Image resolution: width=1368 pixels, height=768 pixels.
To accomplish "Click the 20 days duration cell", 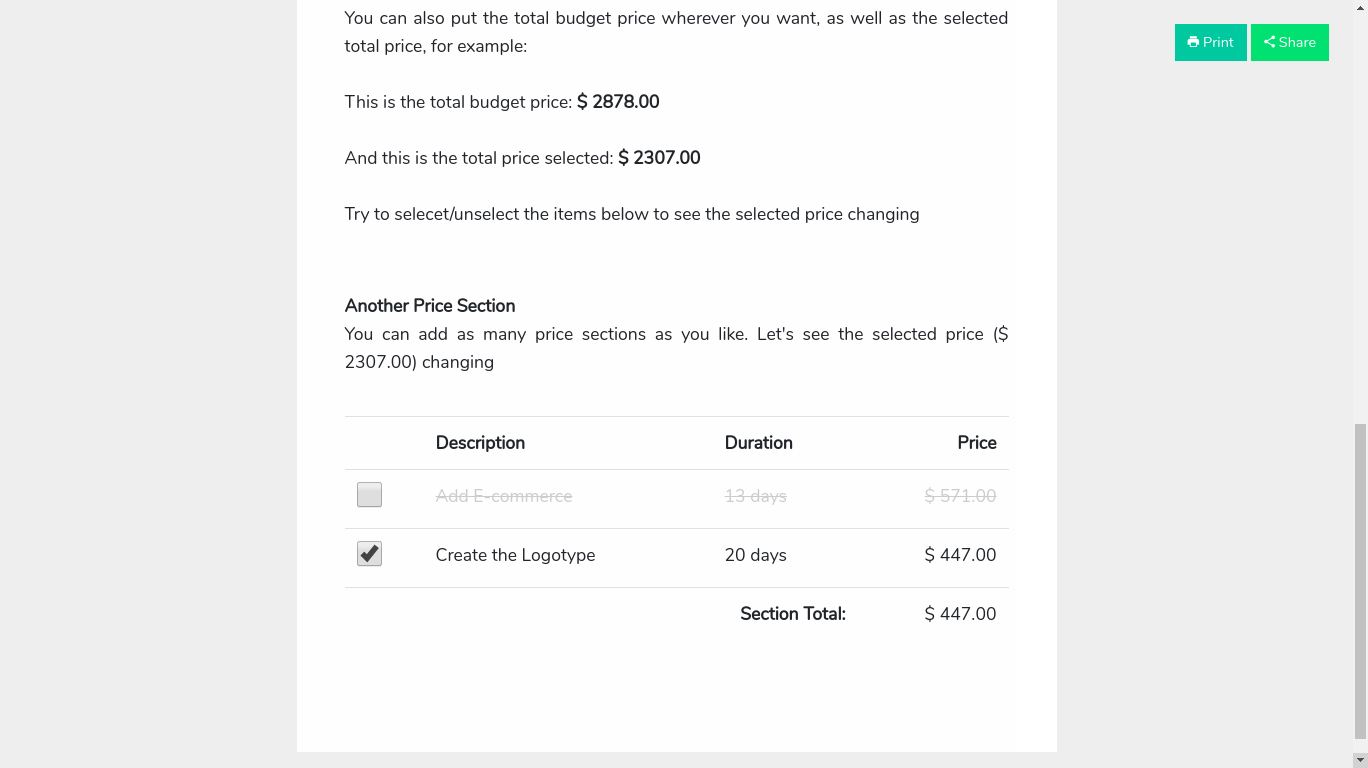I will [755, 555].
